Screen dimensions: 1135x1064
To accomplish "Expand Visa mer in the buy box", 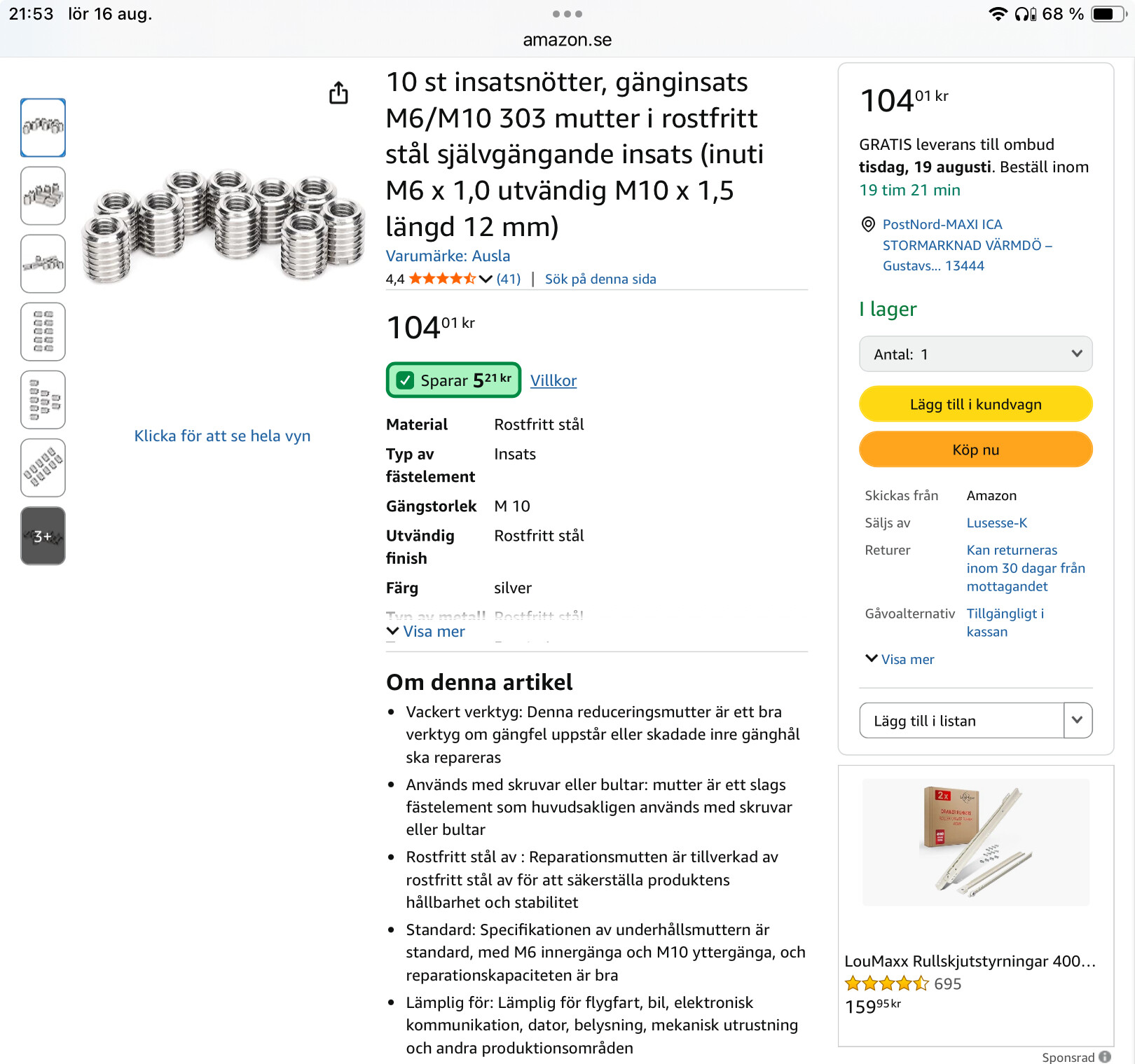I will [x=900, y=659].
